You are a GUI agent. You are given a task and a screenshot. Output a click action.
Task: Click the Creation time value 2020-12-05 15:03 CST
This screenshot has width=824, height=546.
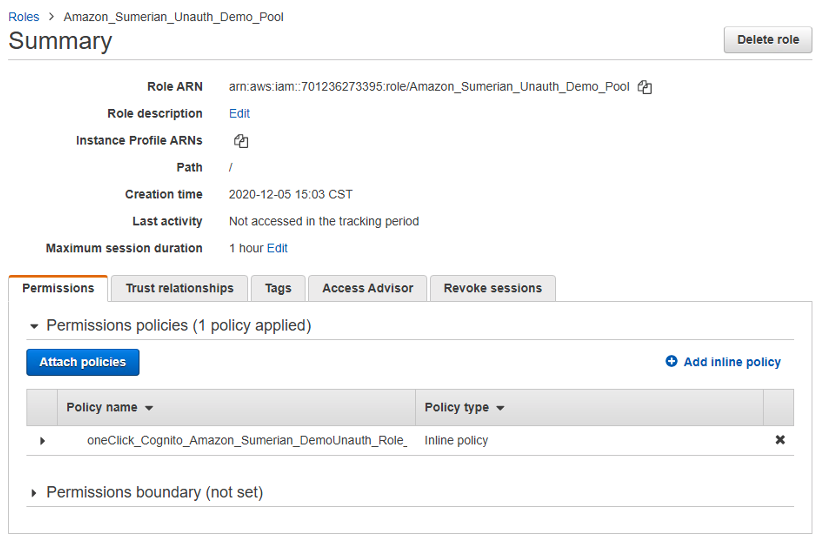pyautogui.click(x=291, y=194)
